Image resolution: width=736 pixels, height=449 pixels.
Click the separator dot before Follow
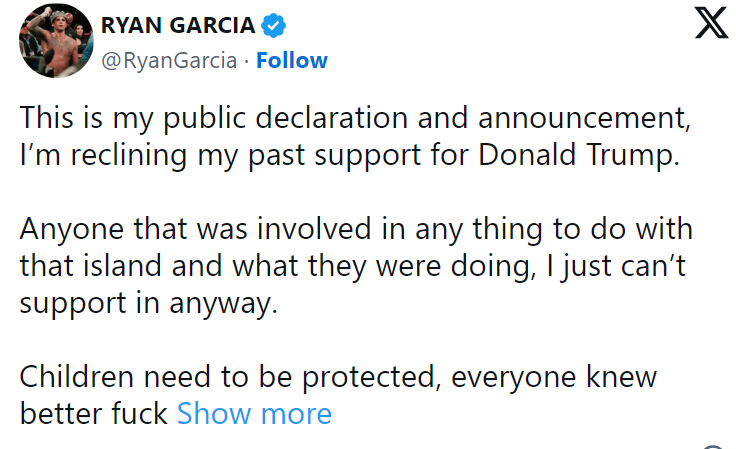click(x=246, y=60)
